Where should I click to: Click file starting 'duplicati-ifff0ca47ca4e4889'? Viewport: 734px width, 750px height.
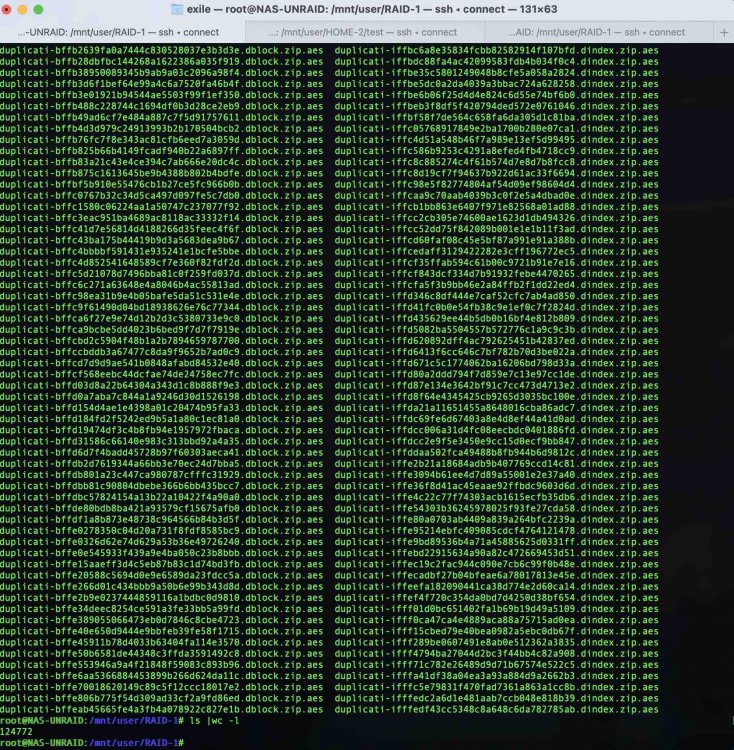(496, 620)
